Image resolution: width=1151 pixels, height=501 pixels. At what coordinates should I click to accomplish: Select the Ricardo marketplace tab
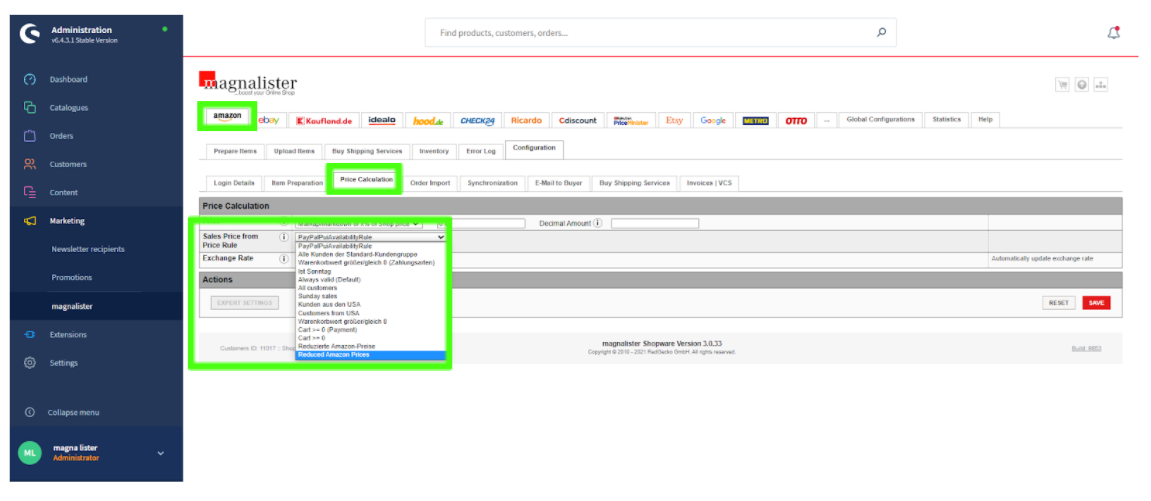[x=526, y=120]
